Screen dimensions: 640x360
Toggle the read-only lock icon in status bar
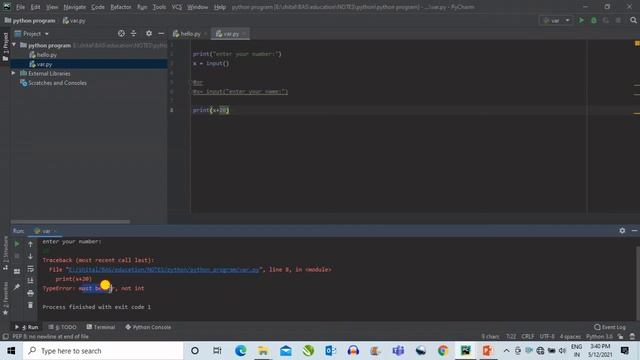(620, 336)
